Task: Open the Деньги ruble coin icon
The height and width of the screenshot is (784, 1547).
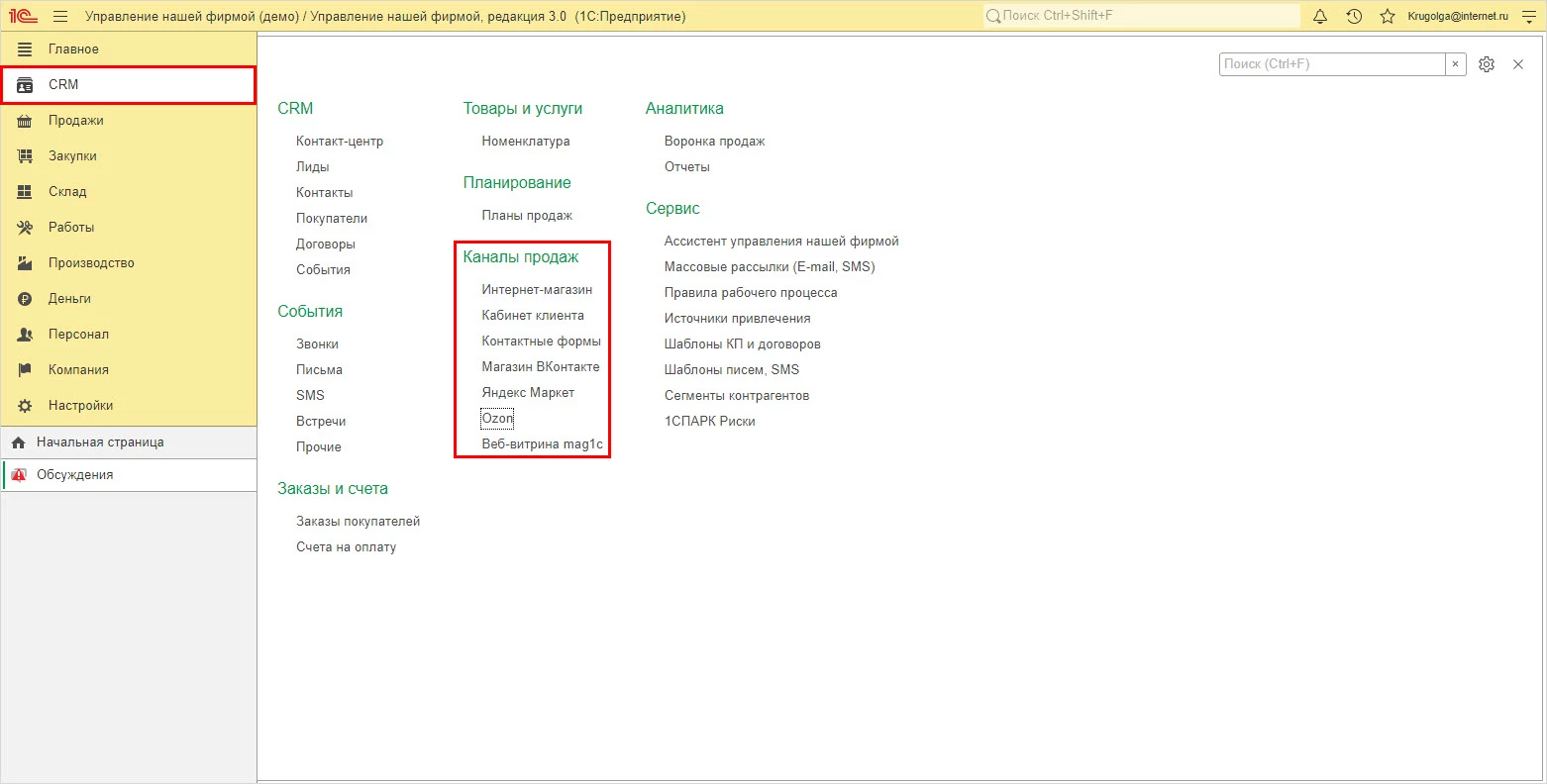Action: point(26,299)
